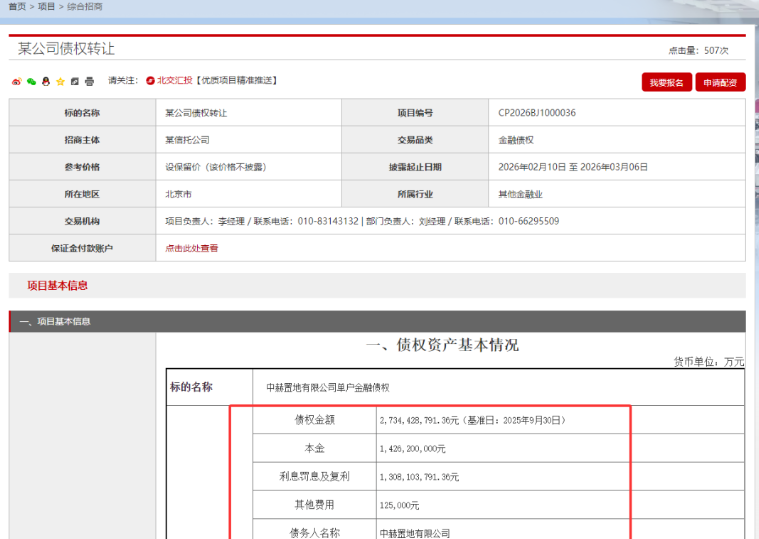Click project number CP2026BJ1000036
The image size is (759, 539).
click(537, 113)
